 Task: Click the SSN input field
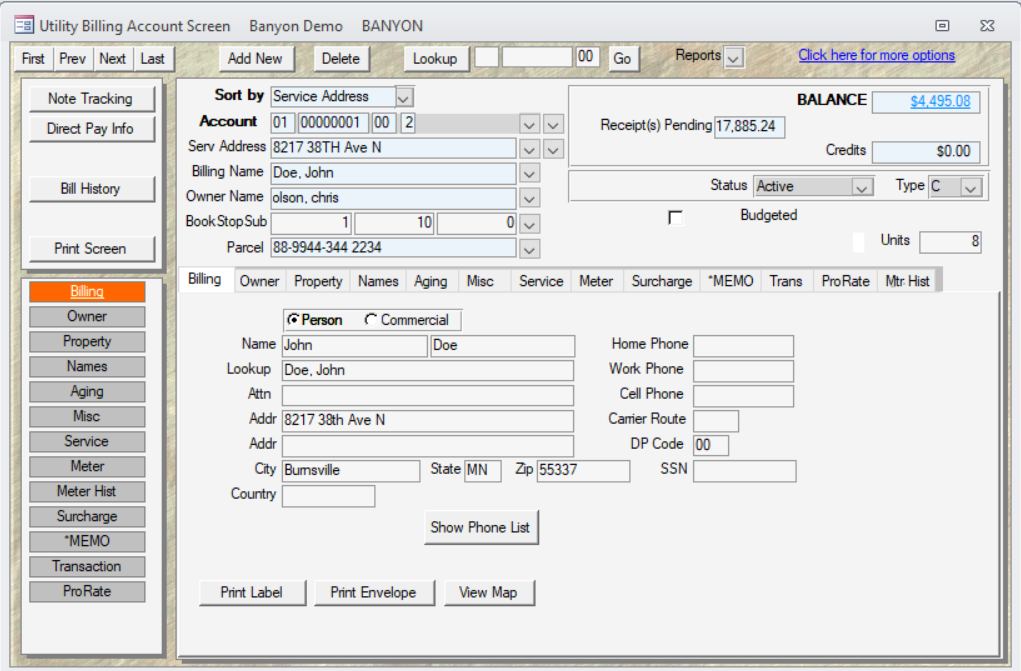point(744,470)
